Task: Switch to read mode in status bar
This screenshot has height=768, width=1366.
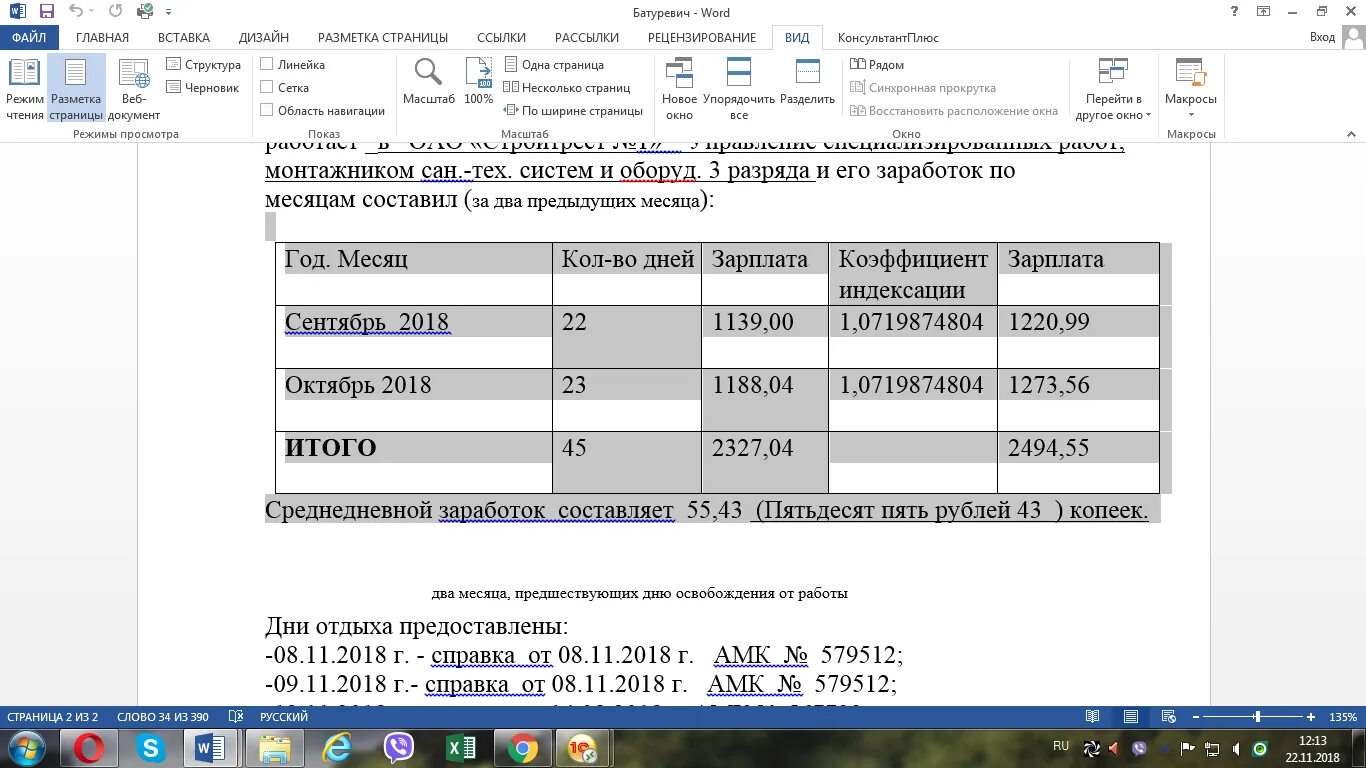Action: pyautogui.click(x=1093, y=717)
